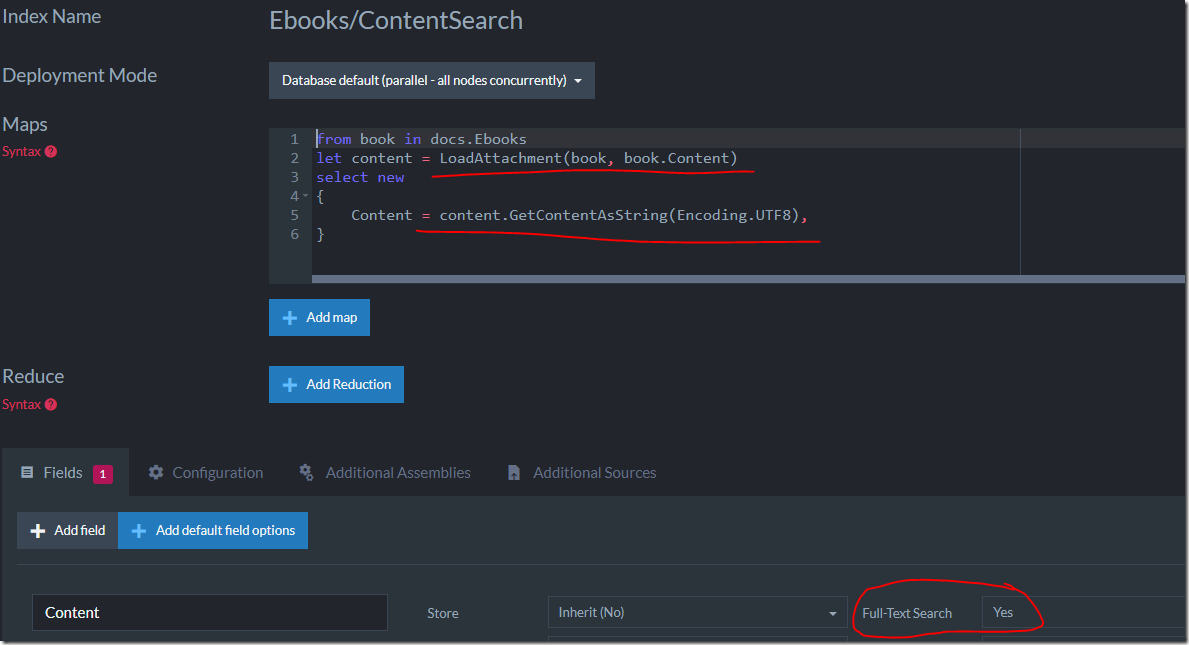Image resolution: width=1189 pixels, height=645 pixels.
Task: Click the Add Reduction button
Action: pyautogui.click(x=336, y=384)
